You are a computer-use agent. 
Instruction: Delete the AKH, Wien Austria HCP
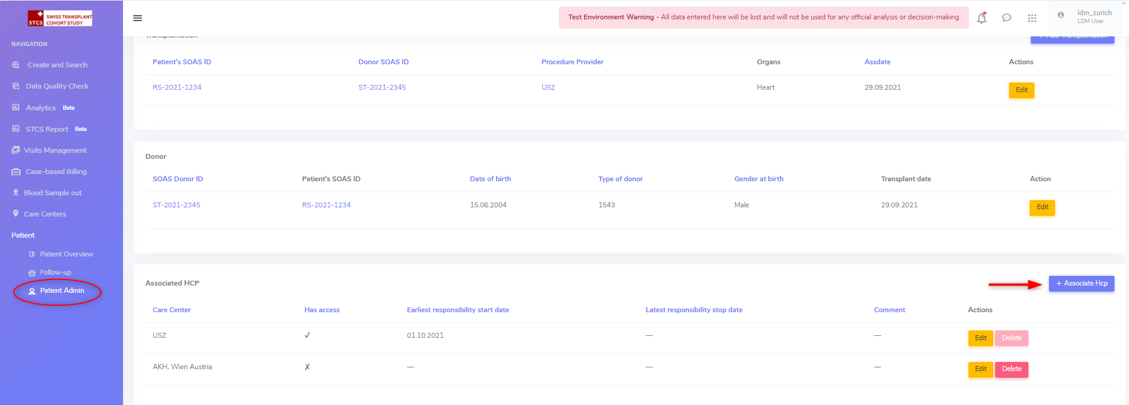point(1012,369)
